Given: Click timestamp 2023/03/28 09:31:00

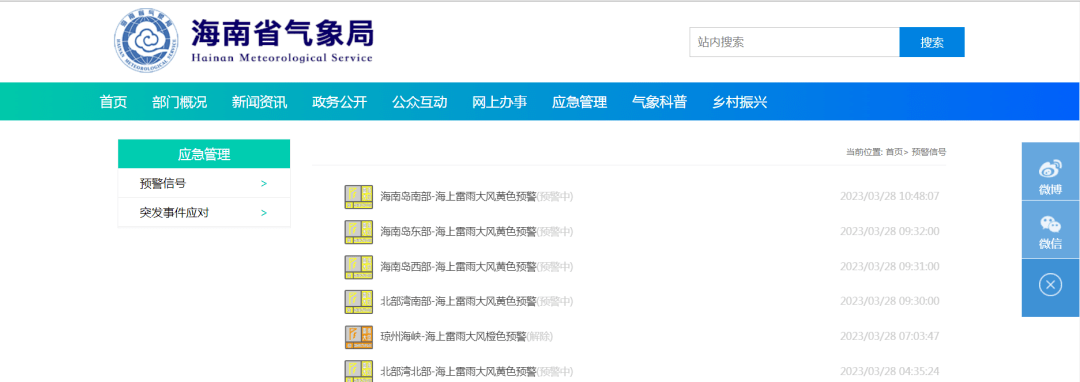Looking at the screenshot, I should coord(889,267).
